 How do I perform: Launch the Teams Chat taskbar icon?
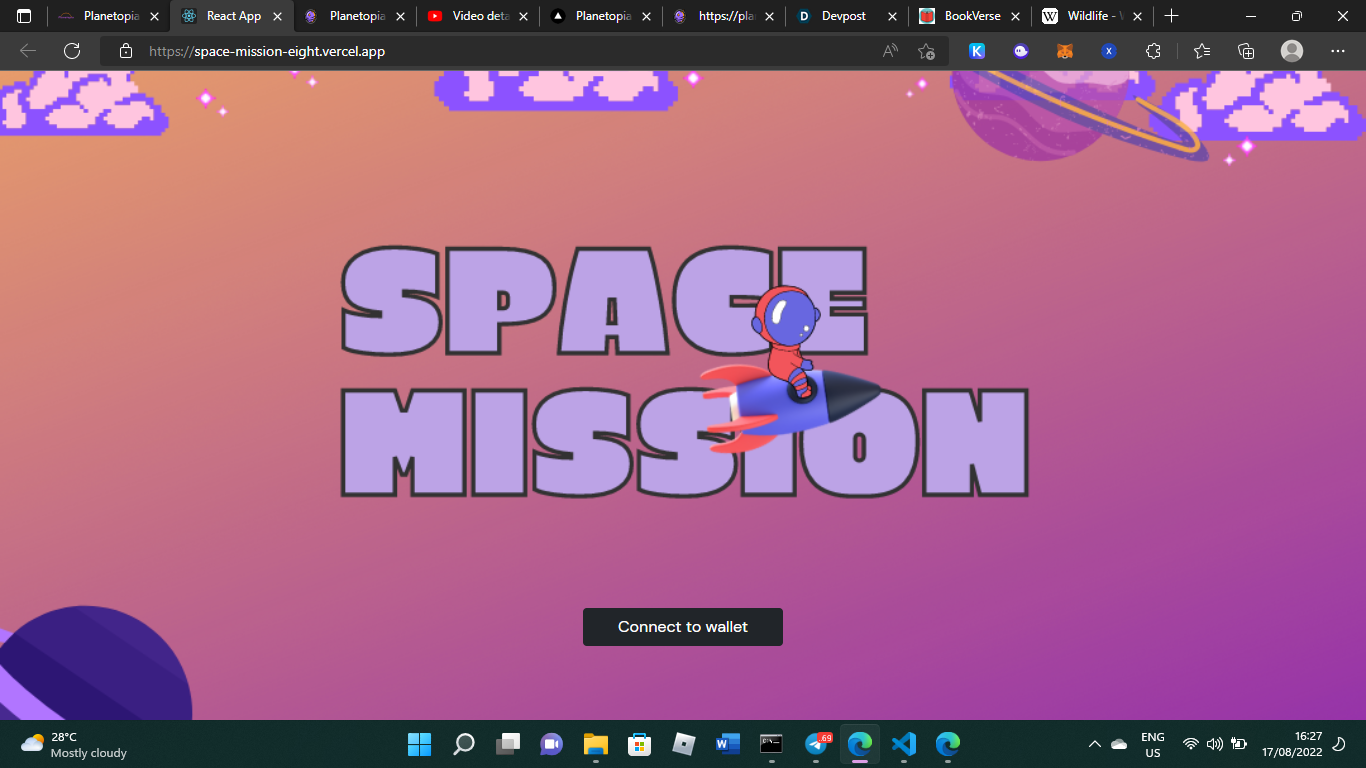click(551, 744)
